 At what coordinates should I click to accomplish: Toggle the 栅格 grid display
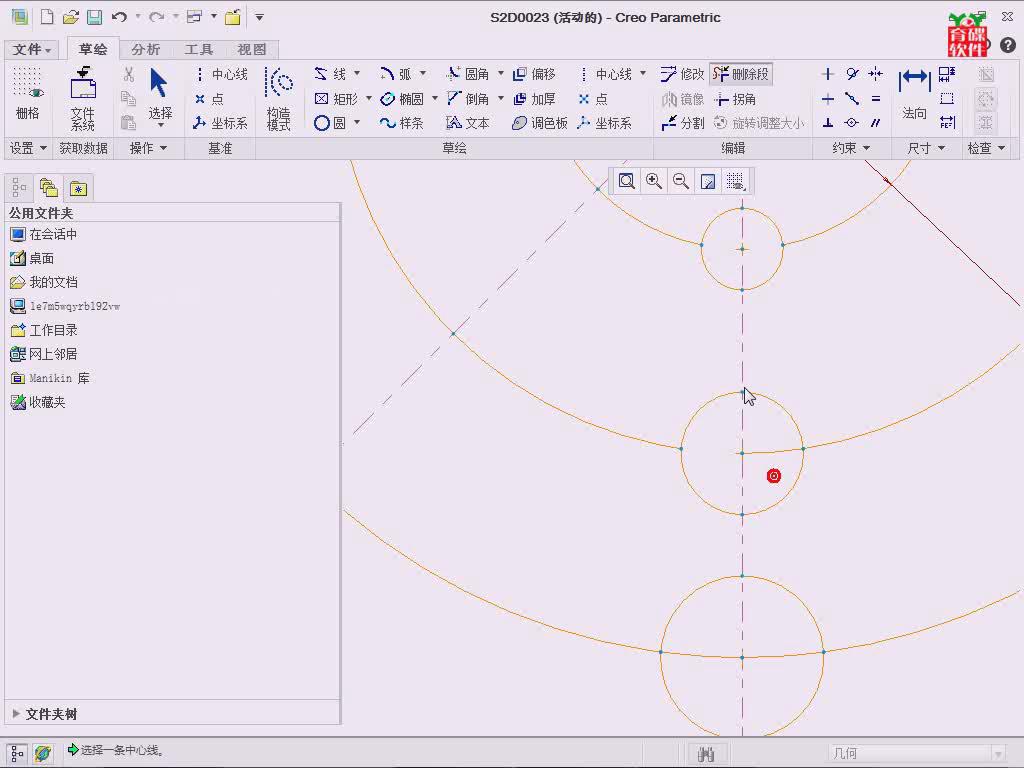coord(27,93)
